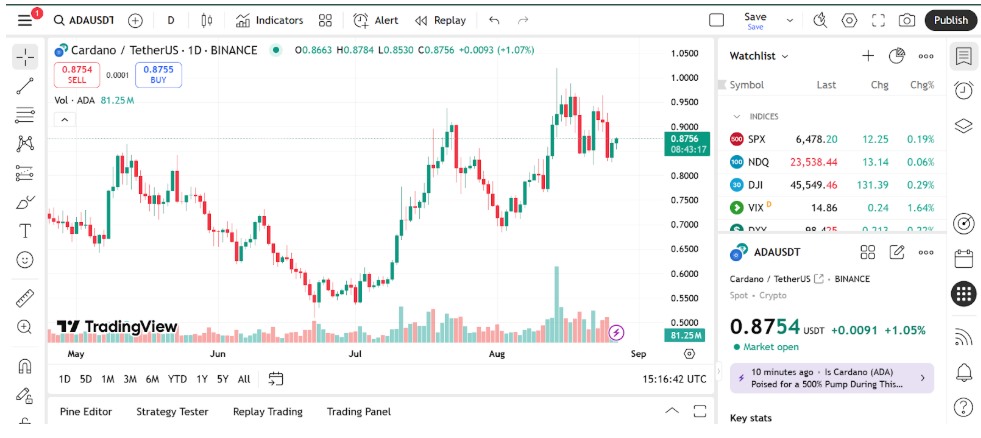Open indicator templates grid icon
The width and height of the screenshot is (981, 438).
point(325,20)
